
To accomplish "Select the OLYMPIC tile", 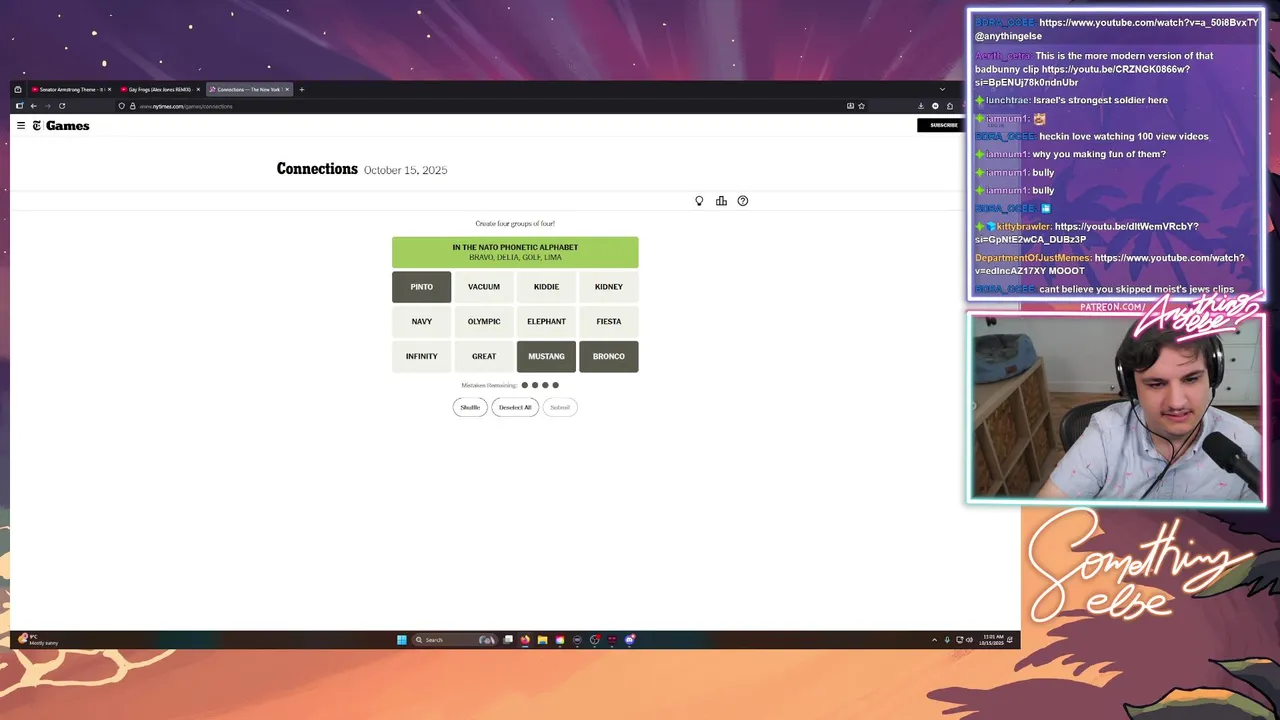I will (x=484, y=322).
